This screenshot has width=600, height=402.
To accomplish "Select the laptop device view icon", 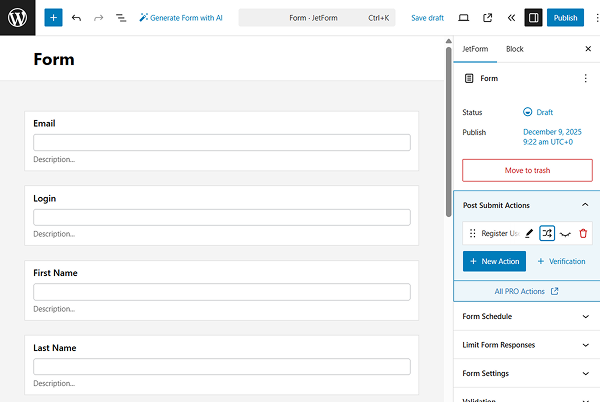I will coord(463,18).
